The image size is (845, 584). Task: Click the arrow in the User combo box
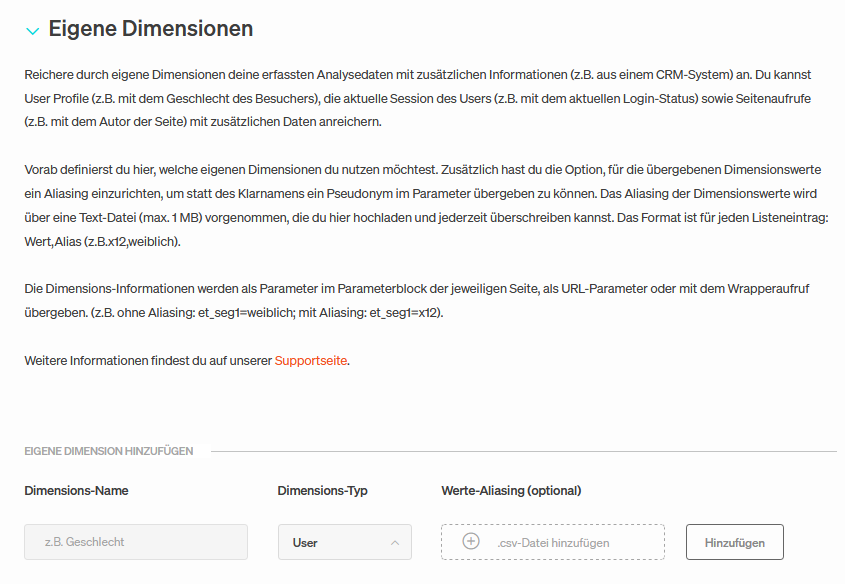tap(395, 543)
